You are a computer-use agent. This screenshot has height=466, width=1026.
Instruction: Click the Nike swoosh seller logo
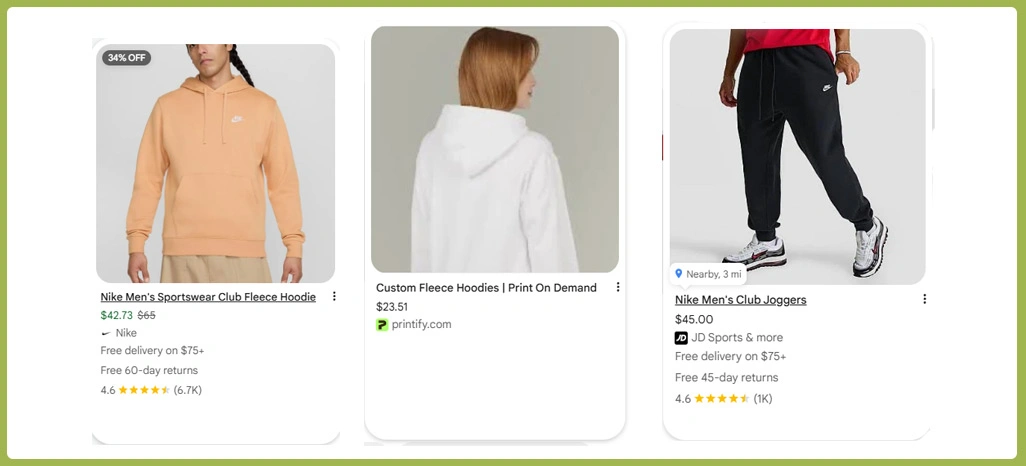point(106,333)
